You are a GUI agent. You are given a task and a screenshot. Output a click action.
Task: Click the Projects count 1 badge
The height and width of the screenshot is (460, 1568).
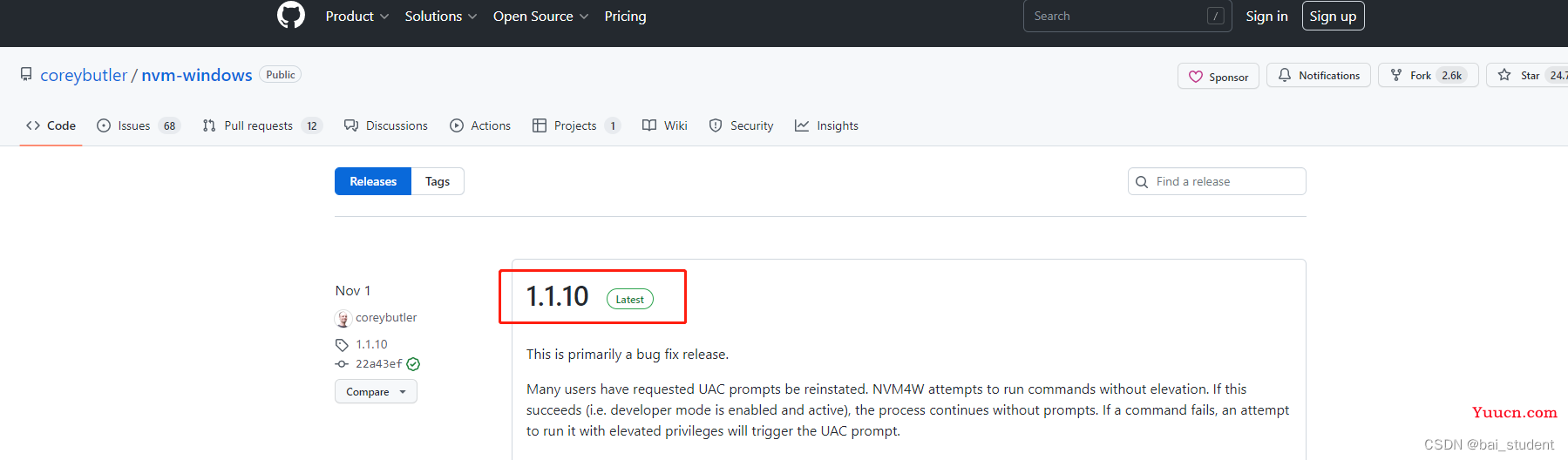point(613,125)
